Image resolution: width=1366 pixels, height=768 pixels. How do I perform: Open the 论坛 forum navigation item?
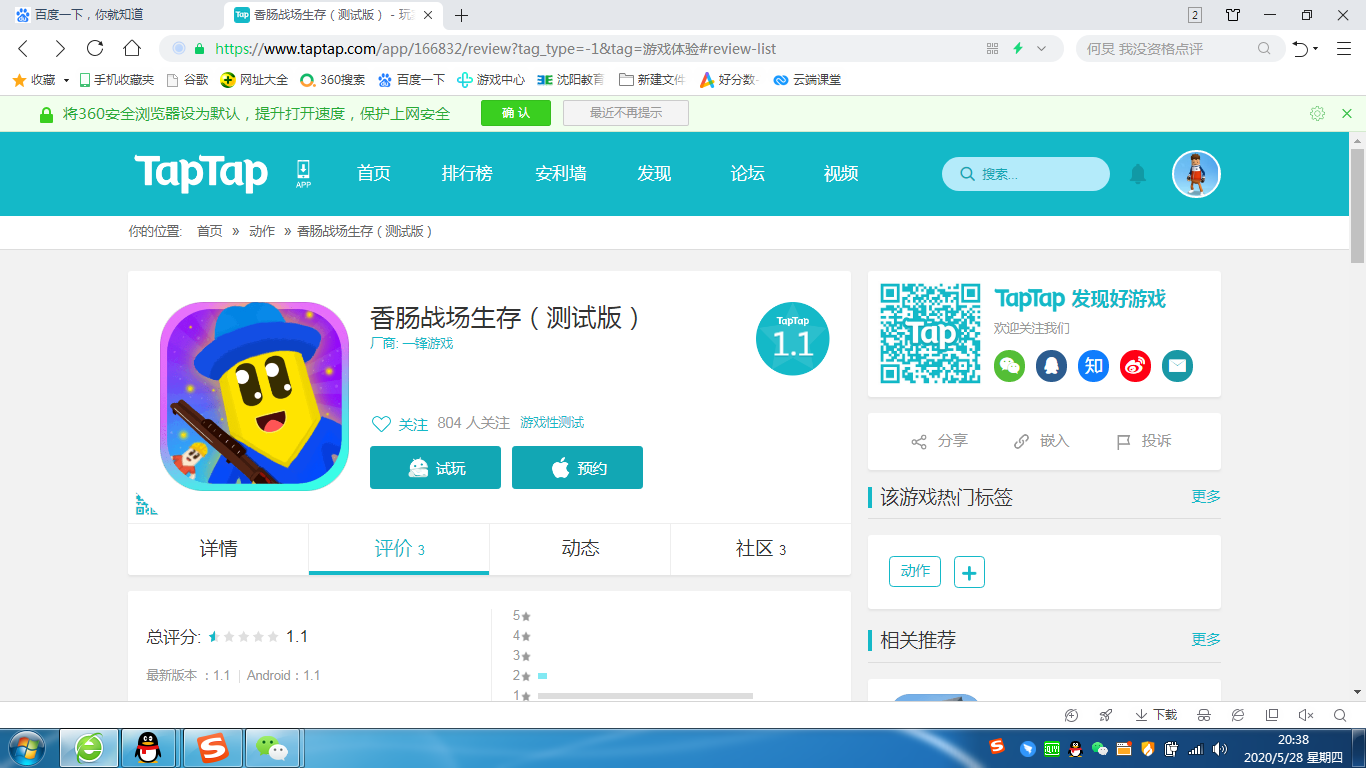747,173
